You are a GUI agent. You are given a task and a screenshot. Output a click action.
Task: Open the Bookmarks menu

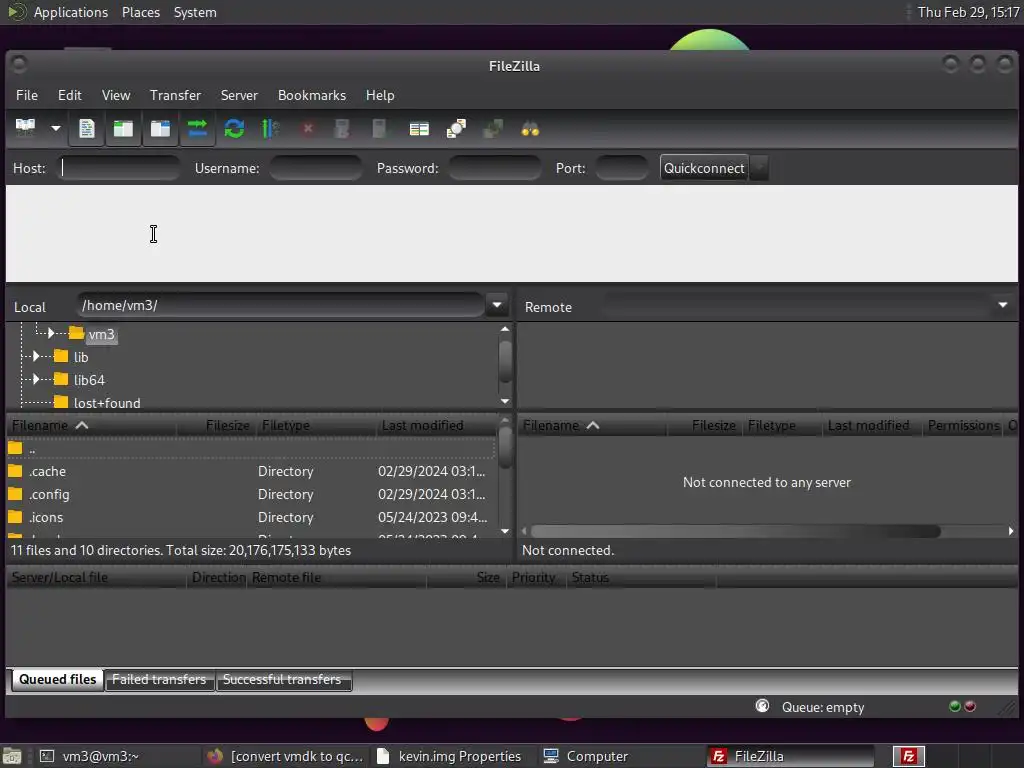coord(312,95)
